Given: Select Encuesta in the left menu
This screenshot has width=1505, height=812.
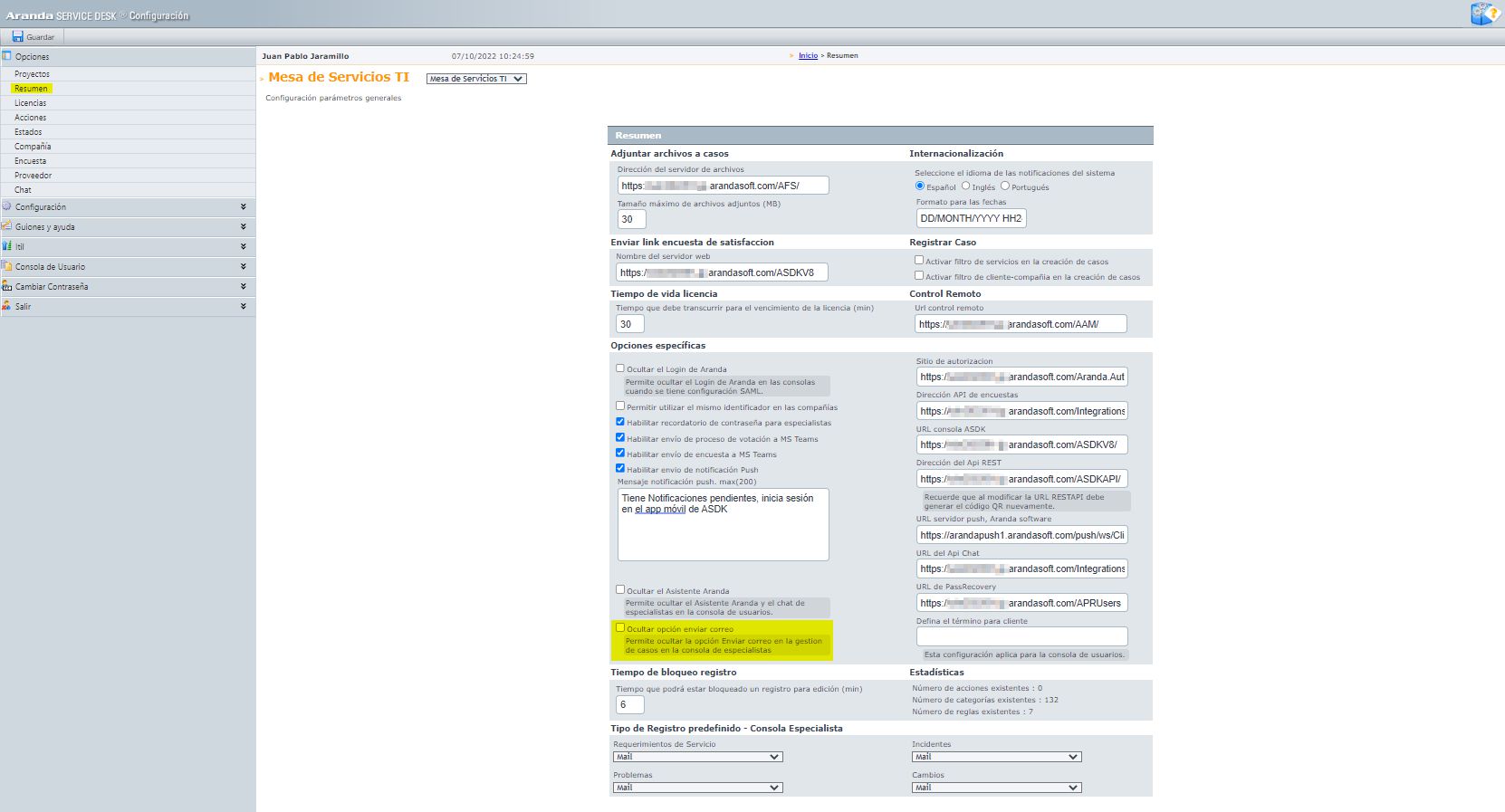Looking at the screenshot, I should (x=30, y=161).
